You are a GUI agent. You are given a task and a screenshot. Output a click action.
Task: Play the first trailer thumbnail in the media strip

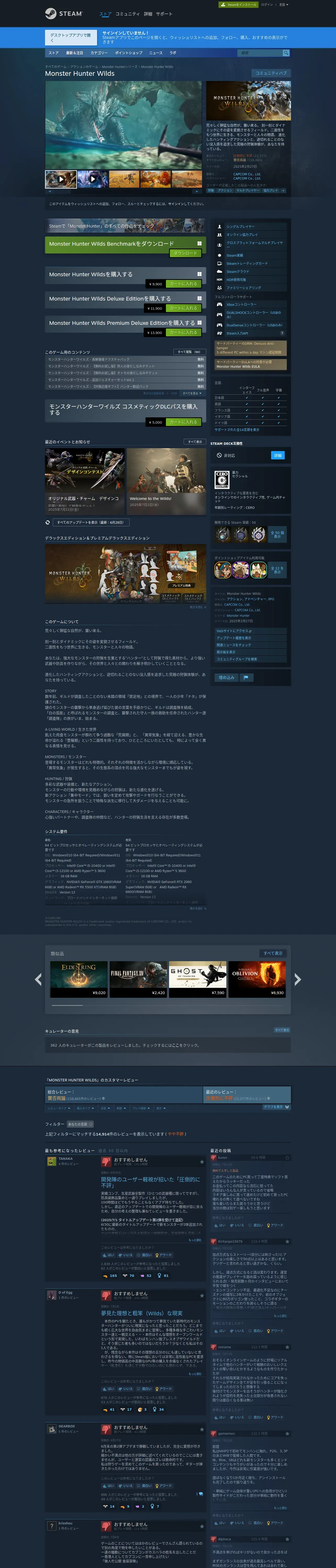[x=60, y=179]
